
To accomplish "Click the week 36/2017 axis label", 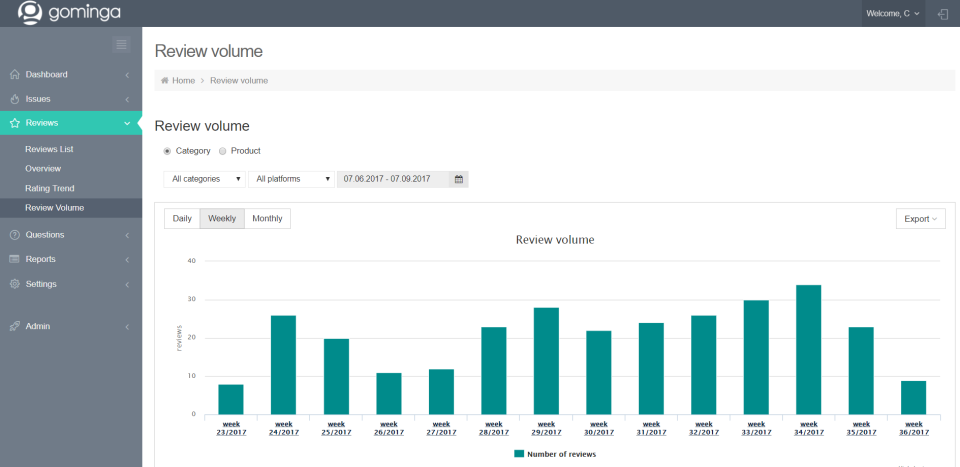I will pyautogui.click(x=913, y=428).
